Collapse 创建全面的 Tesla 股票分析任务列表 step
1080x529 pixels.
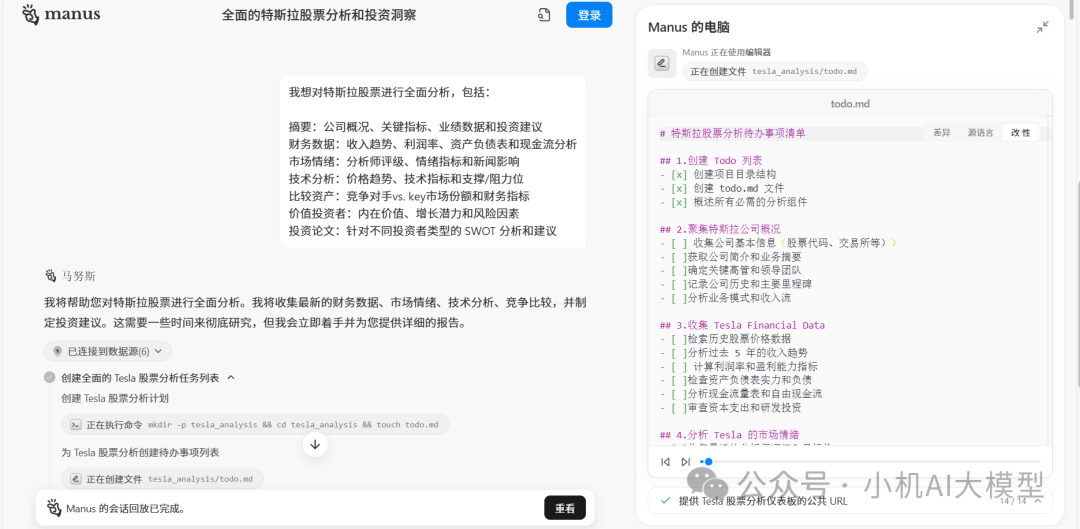coord(231,377)
